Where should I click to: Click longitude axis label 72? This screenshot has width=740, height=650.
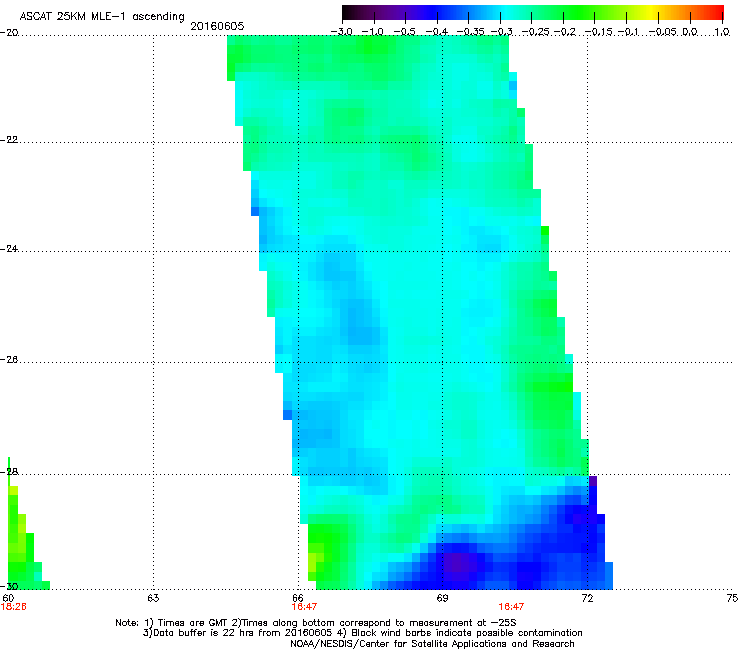click(587, 598)
